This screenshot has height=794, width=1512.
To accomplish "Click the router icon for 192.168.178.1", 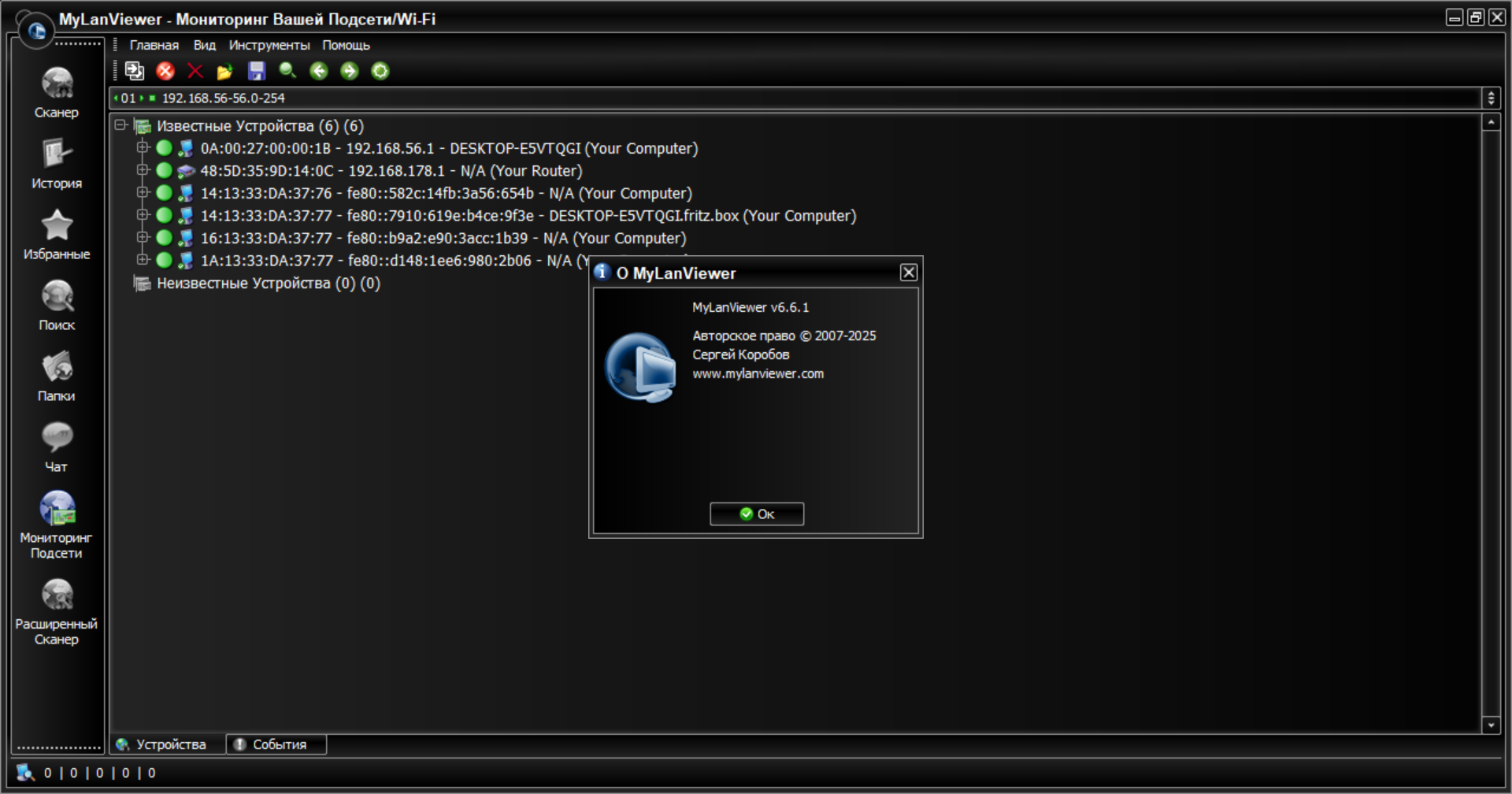I will (186, 171).
